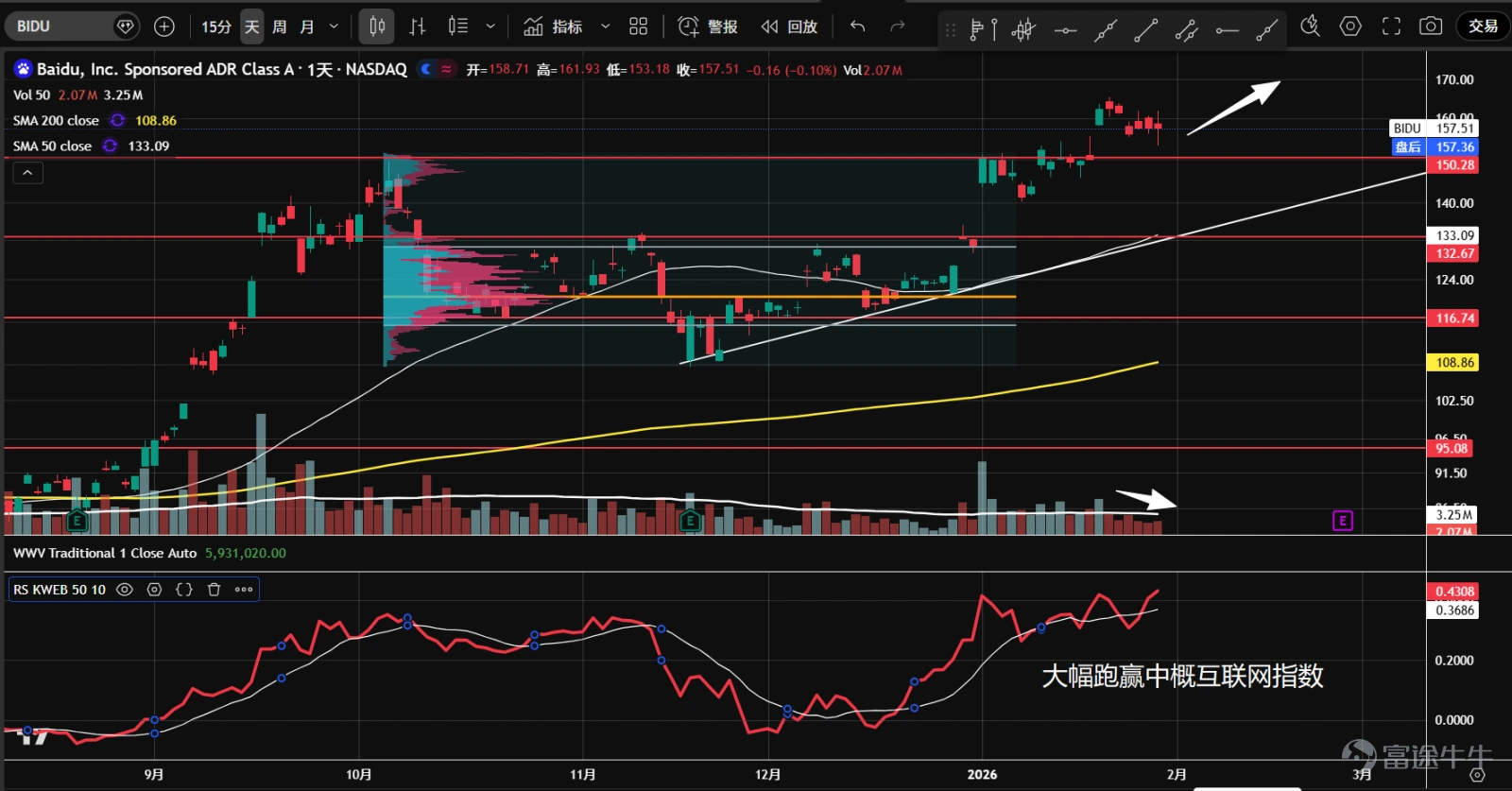Open the time axis settings gear icon
The width and height of the screenshot is (1512, 791).
1477,774
